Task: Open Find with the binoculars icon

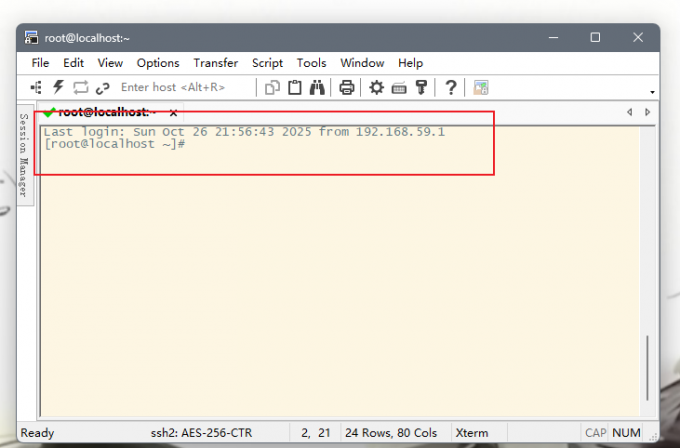Action: coord(317,88)
